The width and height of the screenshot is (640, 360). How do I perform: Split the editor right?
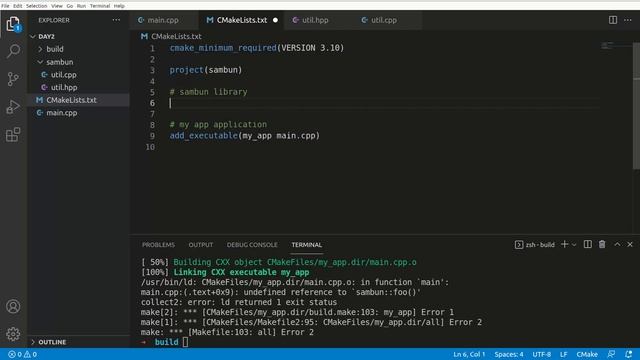tap(613, 20)
